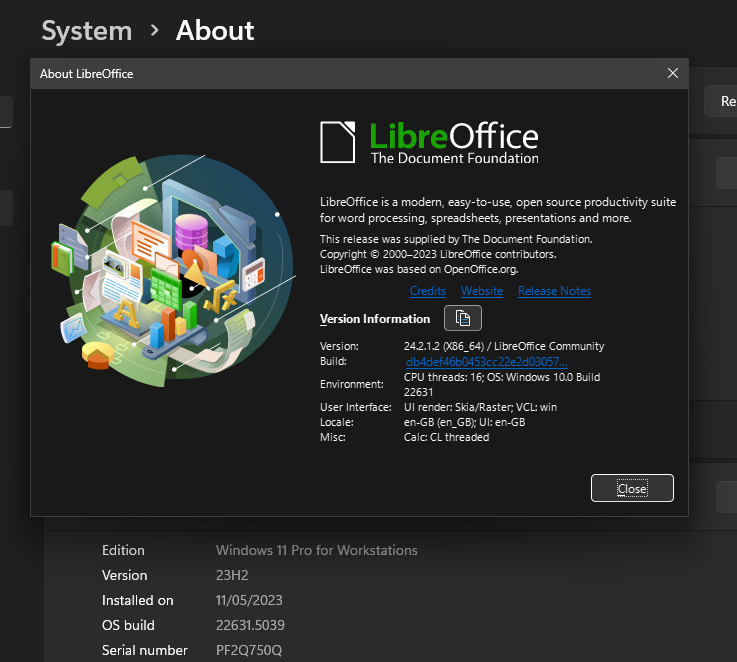Click the 'About LibreOffice' title bar text

click(x=86, y=74)
